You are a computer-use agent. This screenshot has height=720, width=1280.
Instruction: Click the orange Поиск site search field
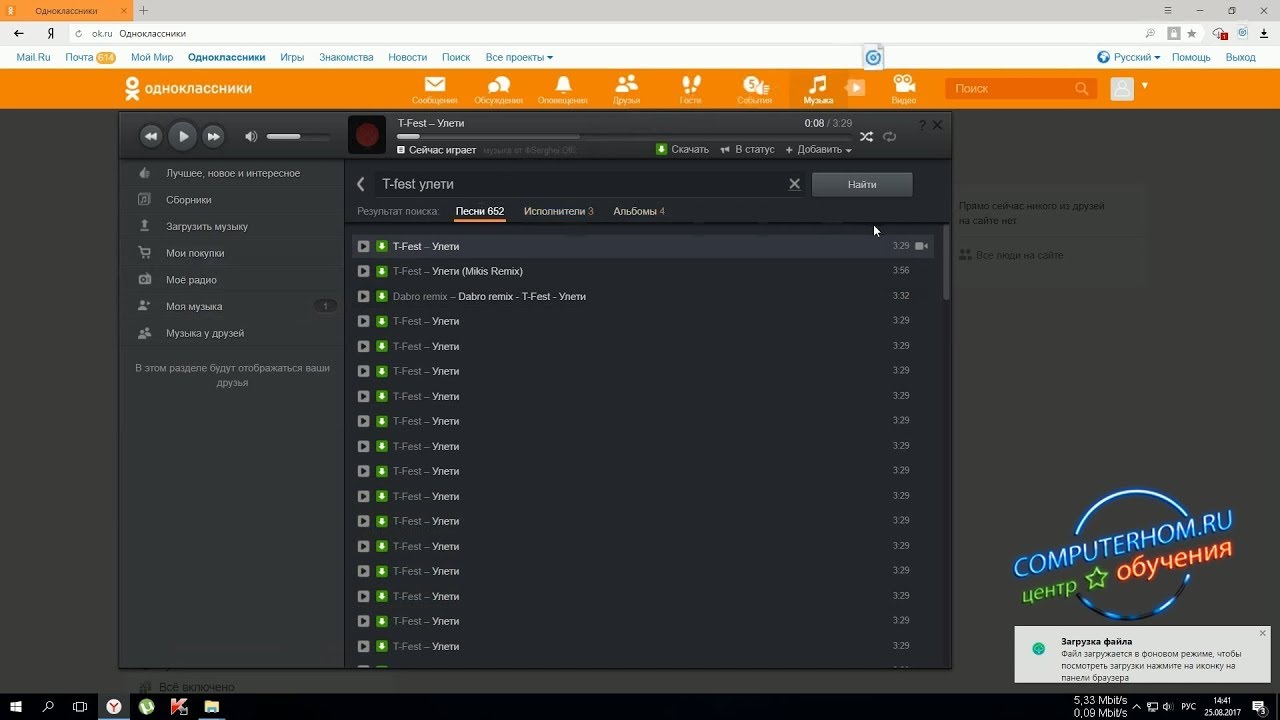[1020, 89]
